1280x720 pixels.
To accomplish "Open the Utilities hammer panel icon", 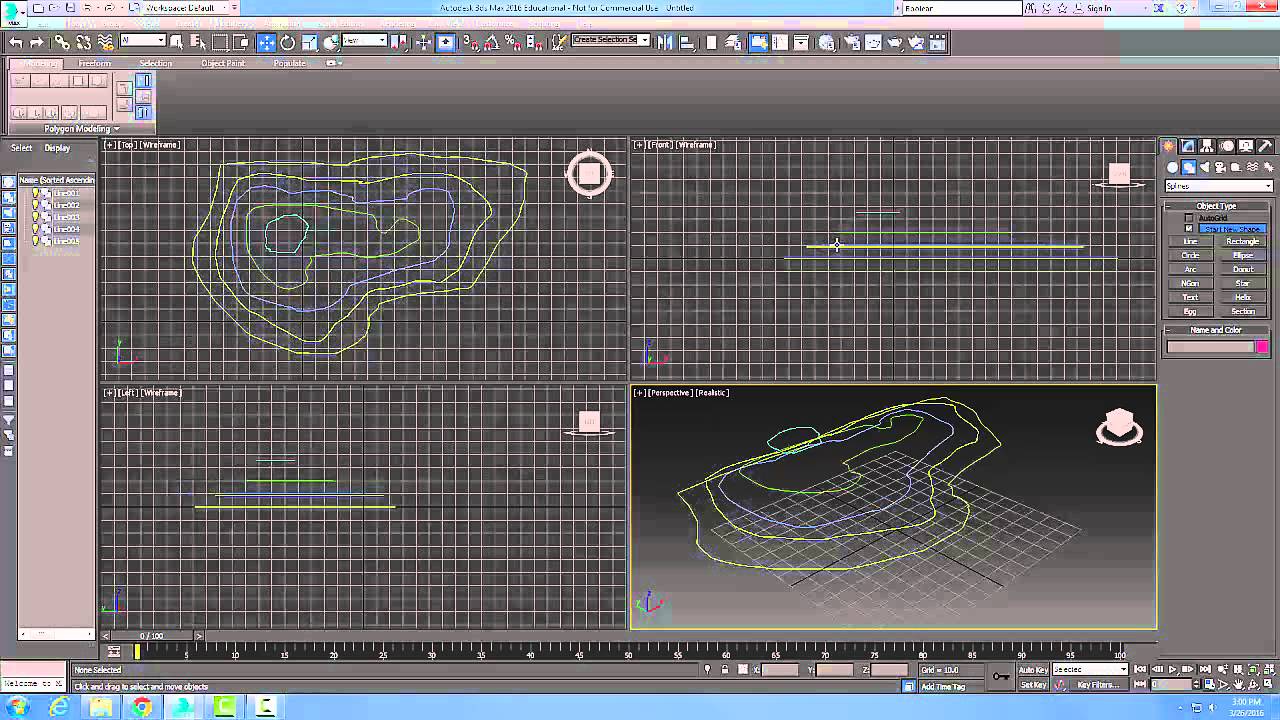I will coord(1265,146).
